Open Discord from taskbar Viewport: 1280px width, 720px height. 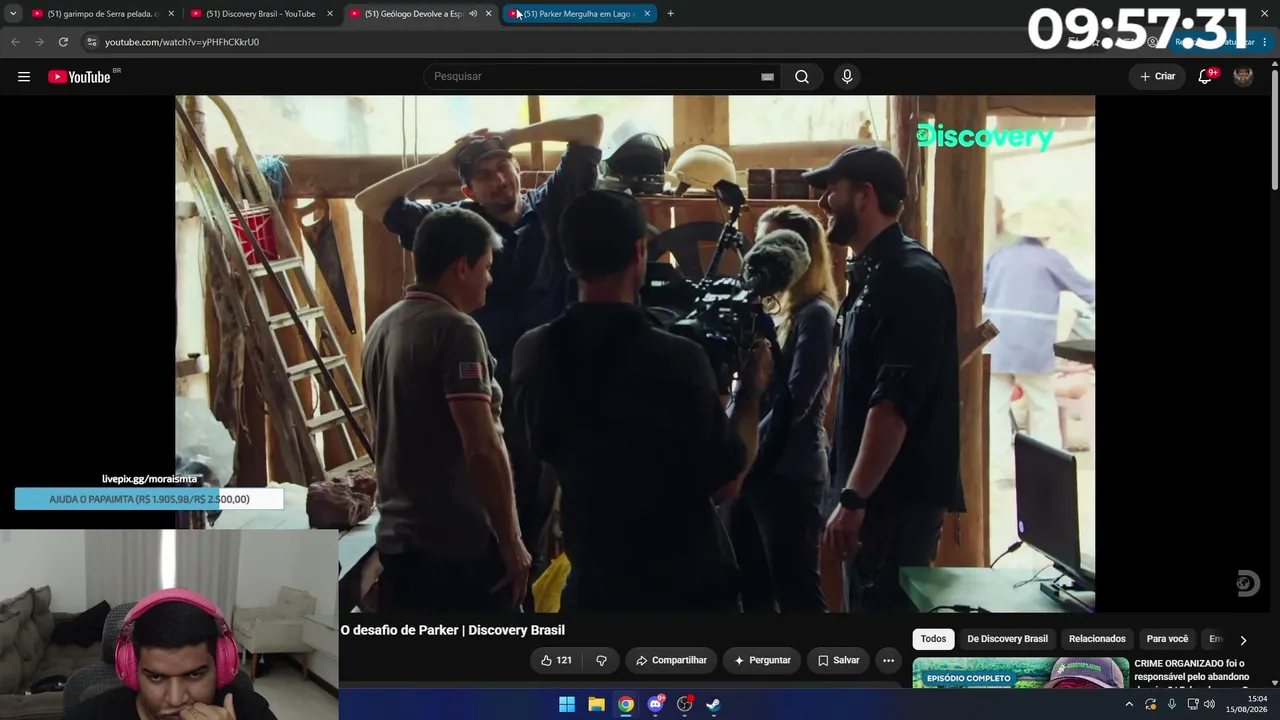(x=655, y=704)
